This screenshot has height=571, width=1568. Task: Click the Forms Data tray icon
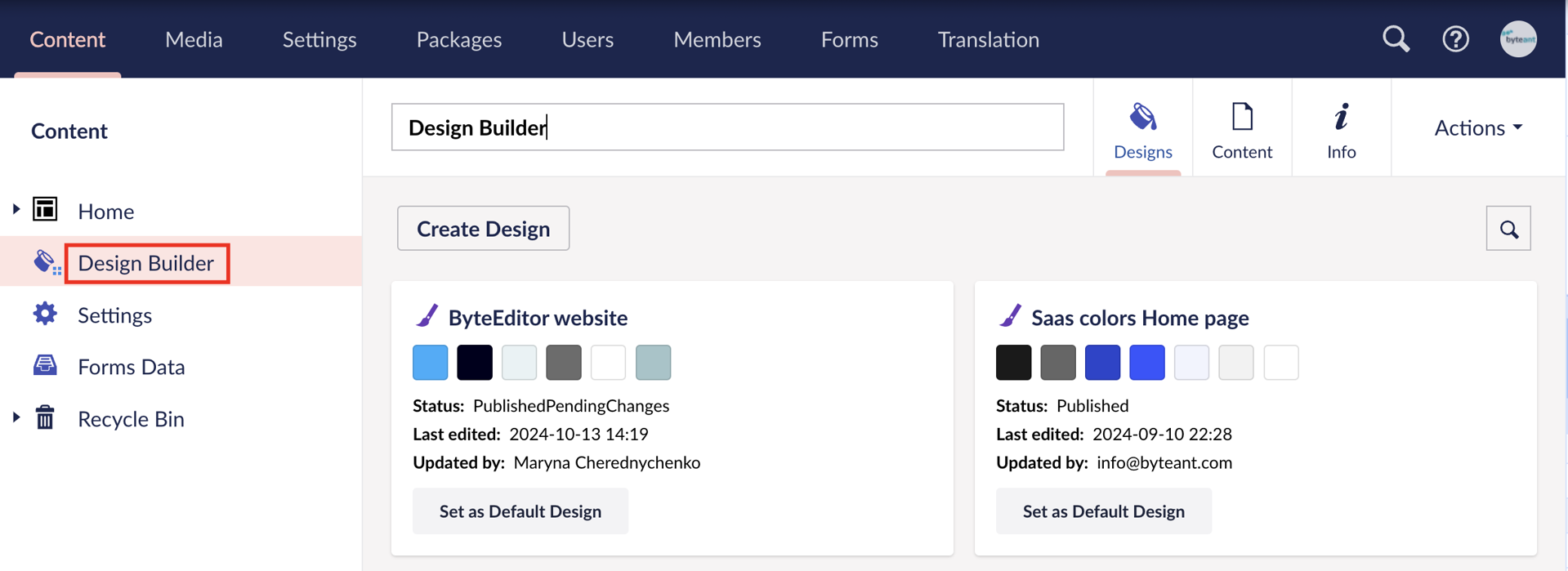point(45,366)
